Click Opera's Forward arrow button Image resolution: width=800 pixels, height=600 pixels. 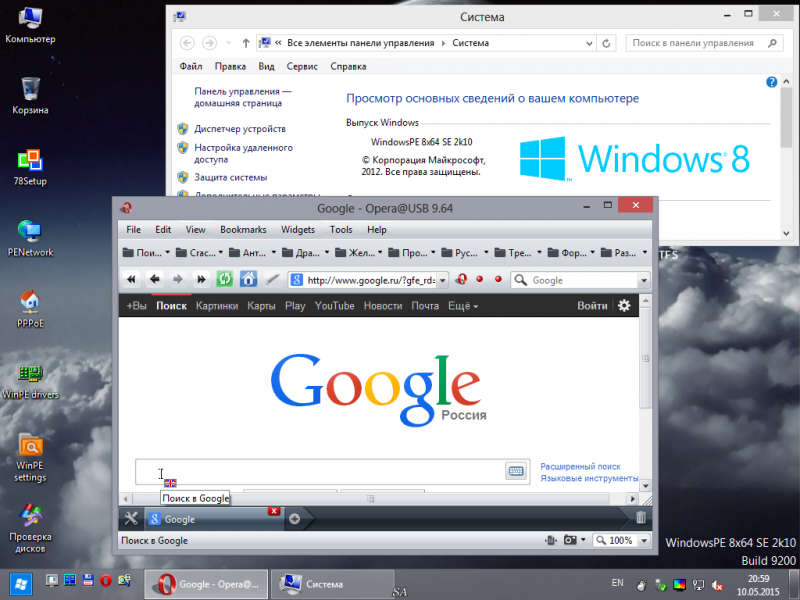(x=178, y=280)
